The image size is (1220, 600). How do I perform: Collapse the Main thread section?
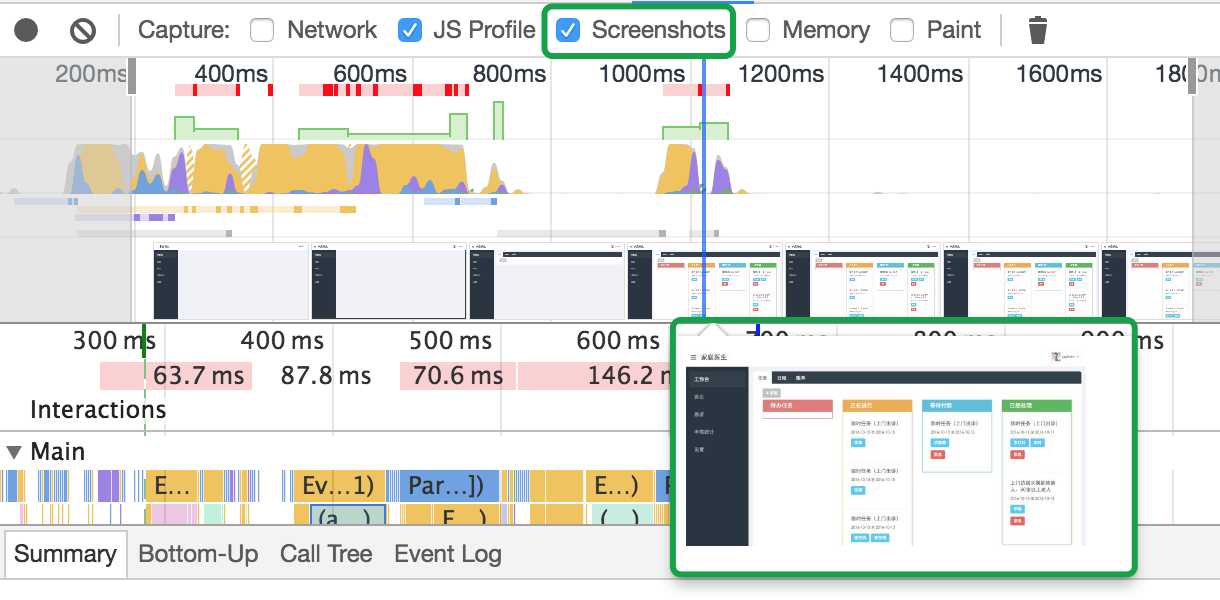tap(14, 452)
